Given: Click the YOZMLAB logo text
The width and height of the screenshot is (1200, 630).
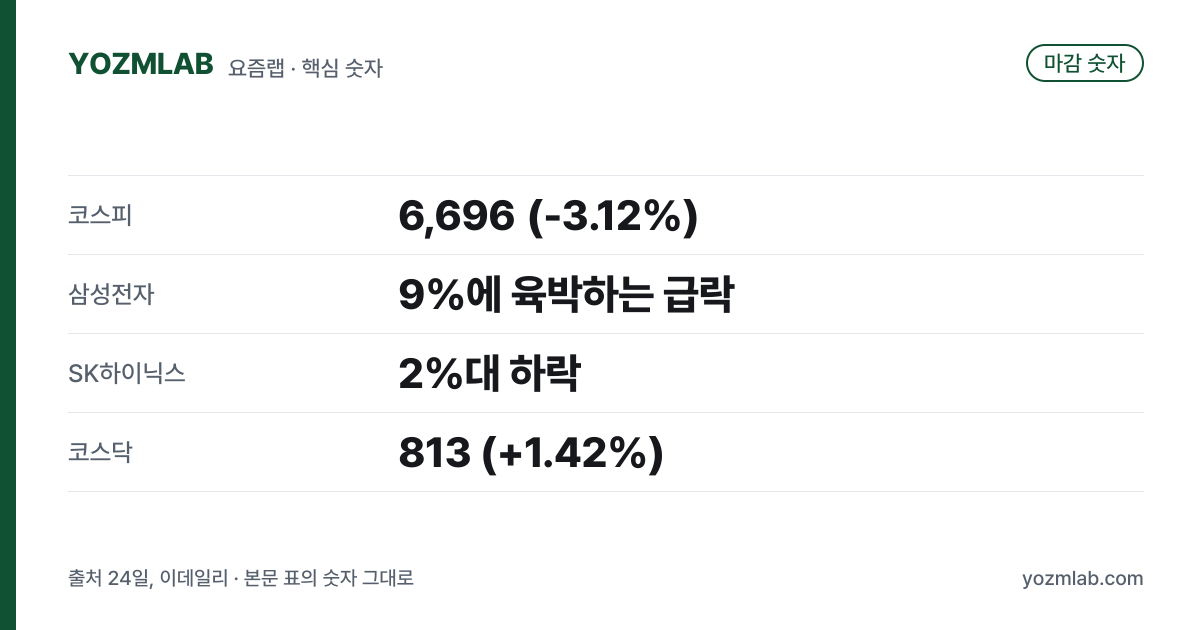Looking at the screenshot, I should click(141, 64).
